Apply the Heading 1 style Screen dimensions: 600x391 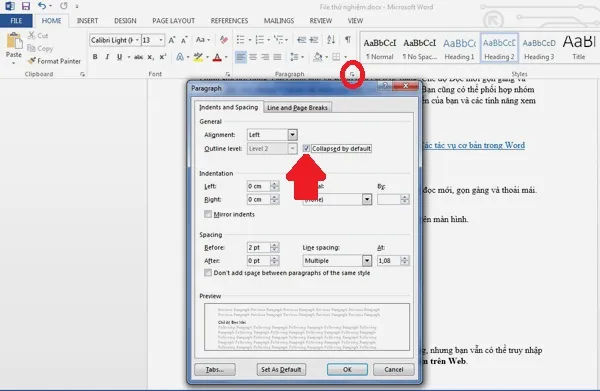459,48
